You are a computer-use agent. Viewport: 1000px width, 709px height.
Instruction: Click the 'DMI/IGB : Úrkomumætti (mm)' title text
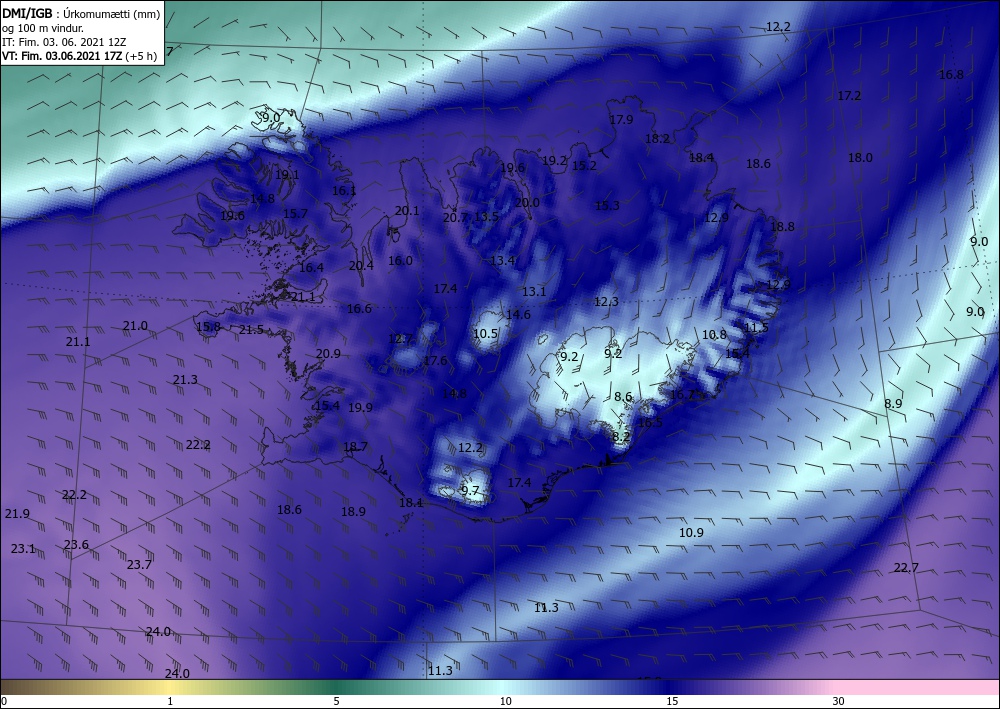[x=81, y=12]
